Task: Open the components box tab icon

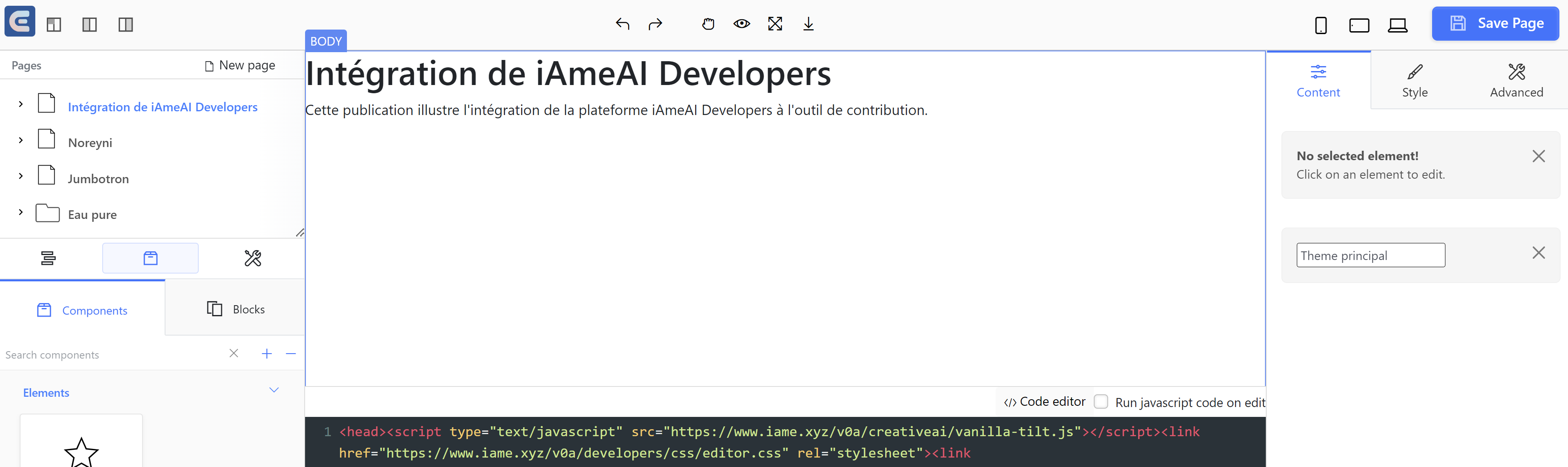Action: 150,258
